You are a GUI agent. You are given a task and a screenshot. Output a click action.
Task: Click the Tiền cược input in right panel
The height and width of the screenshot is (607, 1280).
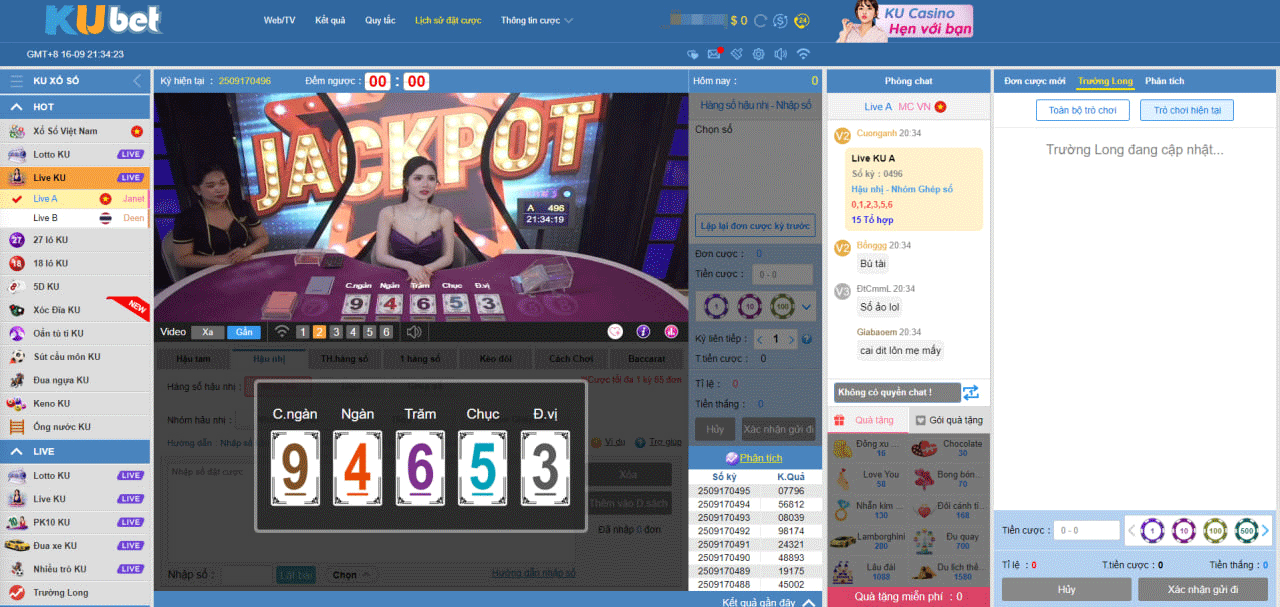tap(1085, 531)
